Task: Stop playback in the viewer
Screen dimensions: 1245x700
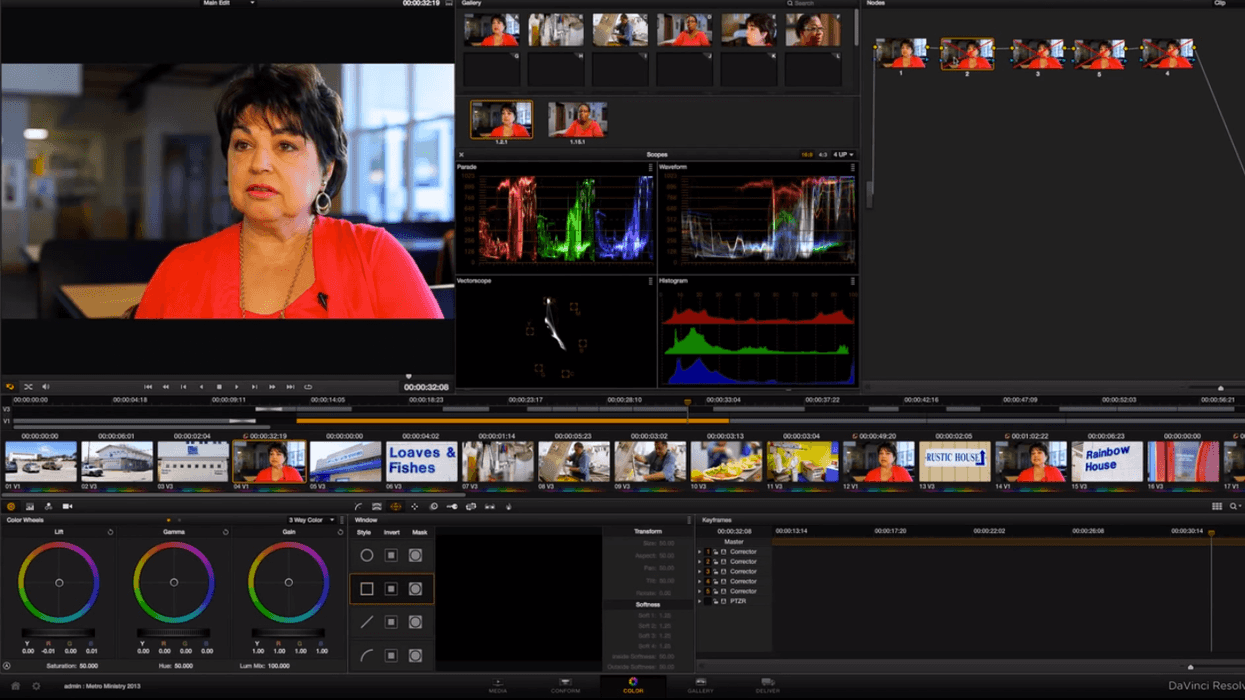Action: [x=219, y=387]
